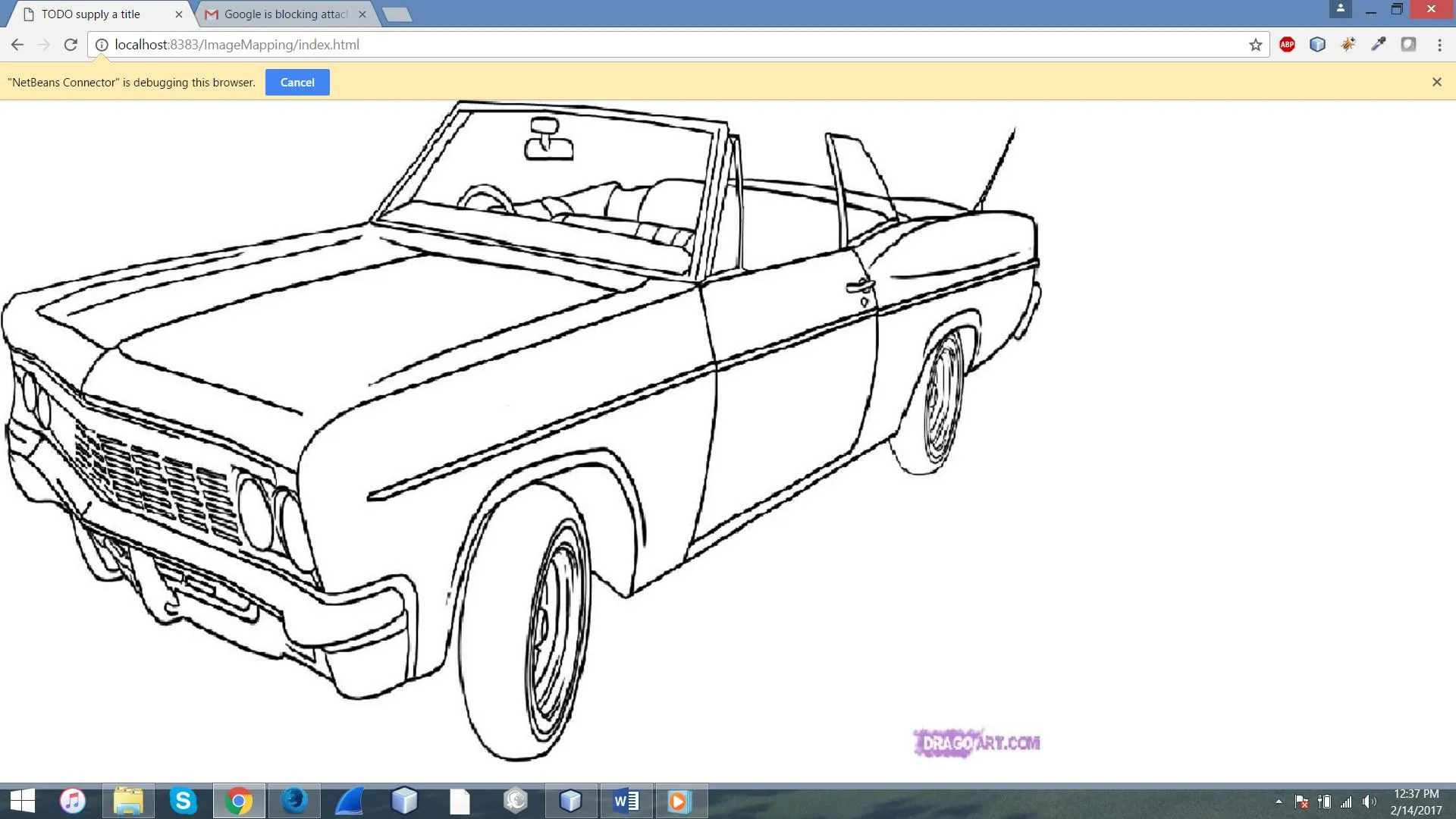The image size is (1456, 819).
Task: Go back to the previous page
Action: click(x=17, y=45)
